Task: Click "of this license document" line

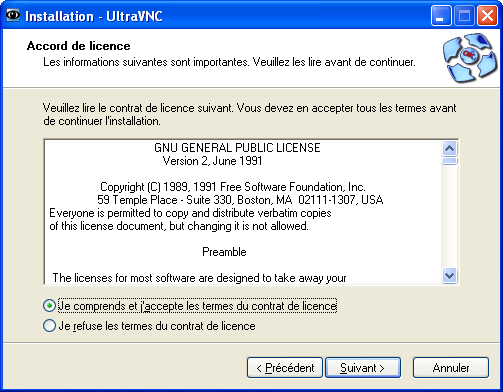Action: coord(179,226)
